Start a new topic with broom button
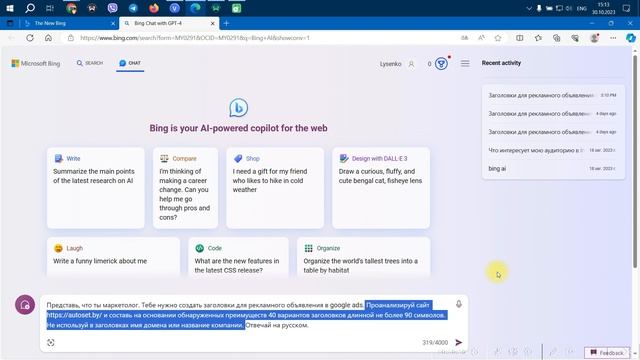Image resolution: width=640 pixels, height=360 pixels. click(25, 305)
